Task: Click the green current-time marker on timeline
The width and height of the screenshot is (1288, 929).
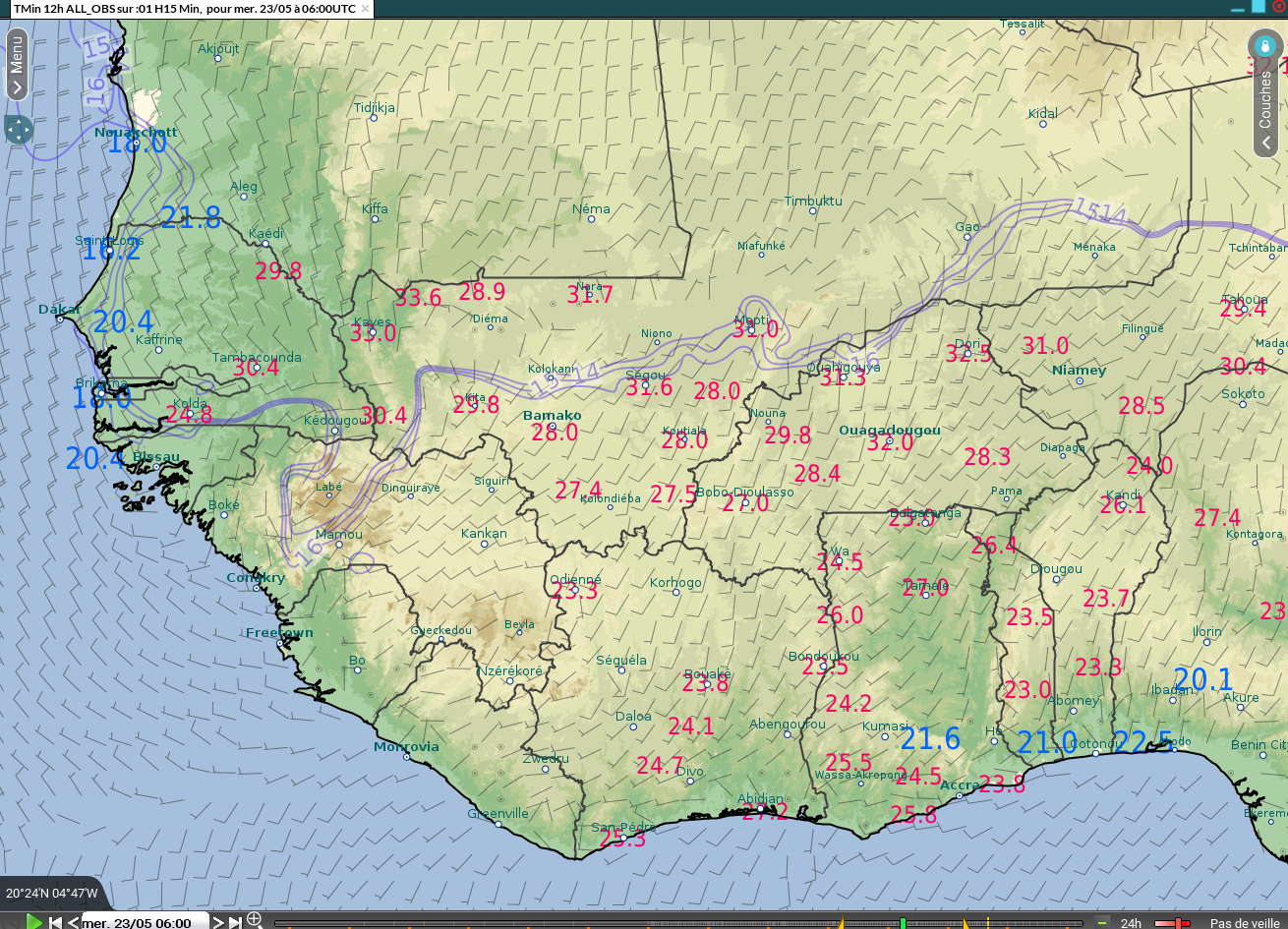Action: tap(903, 922)
